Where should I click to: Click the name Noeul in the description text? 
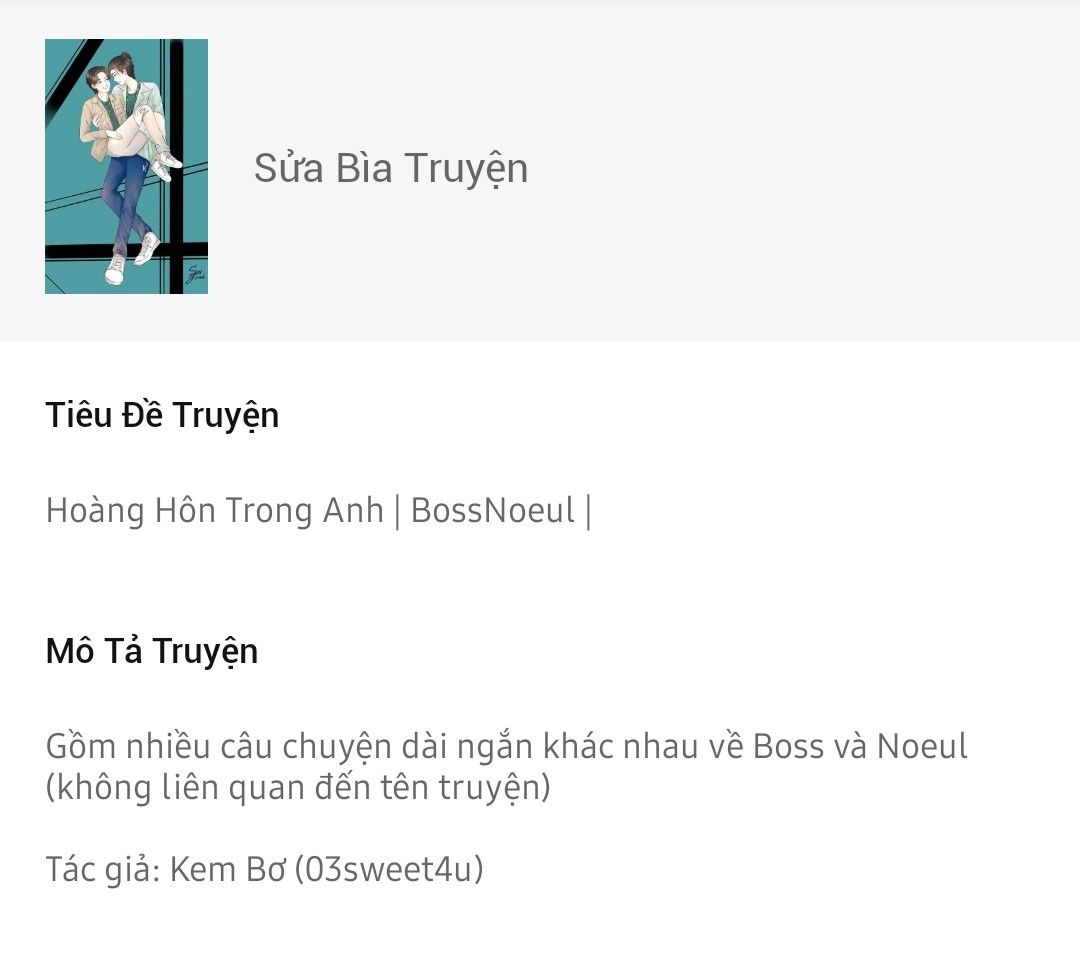tap(922, 746)
